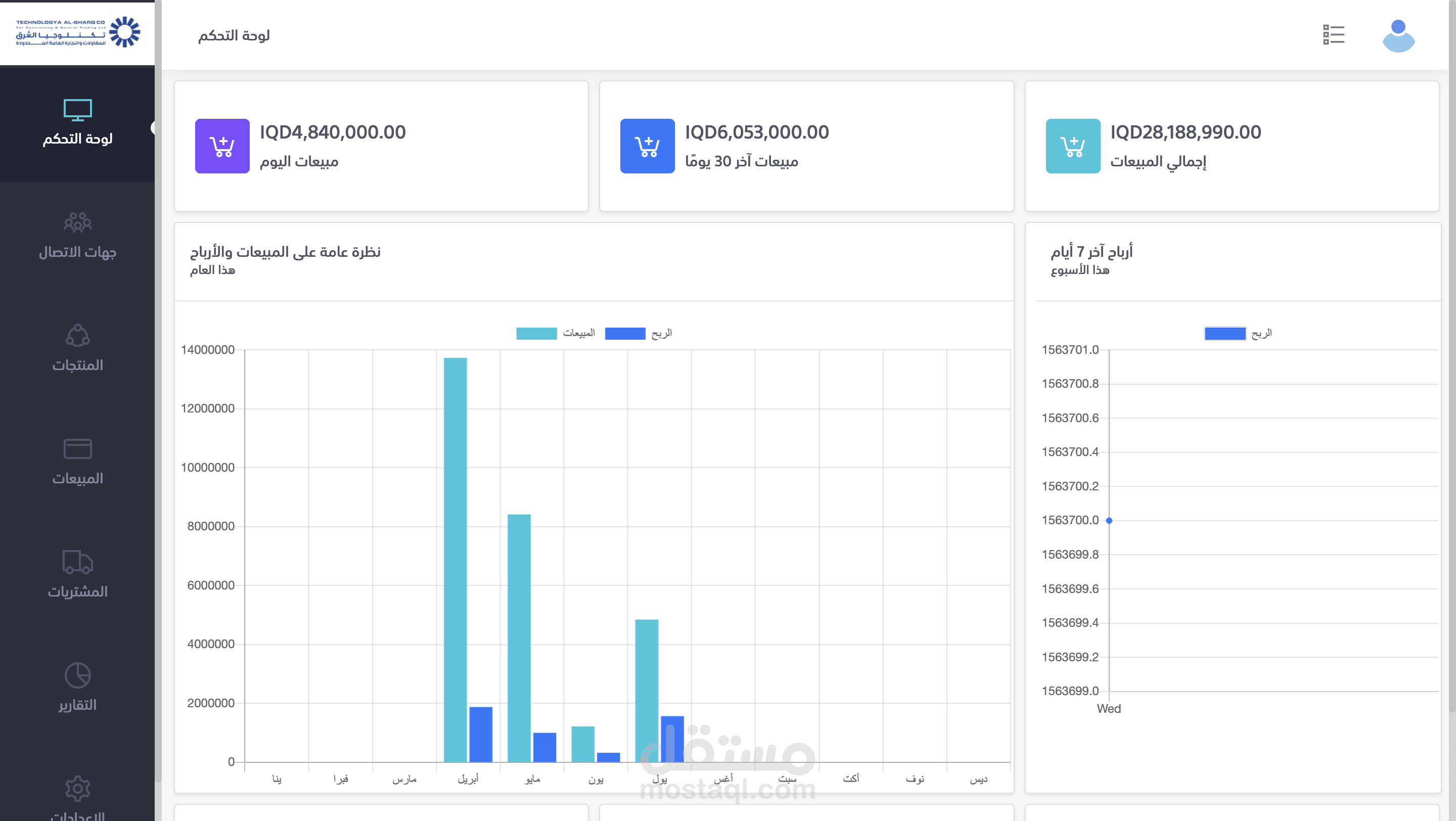Click the إجمالي المبيعات label
Screen dimensions: 1456x821
click(1158, 162)
